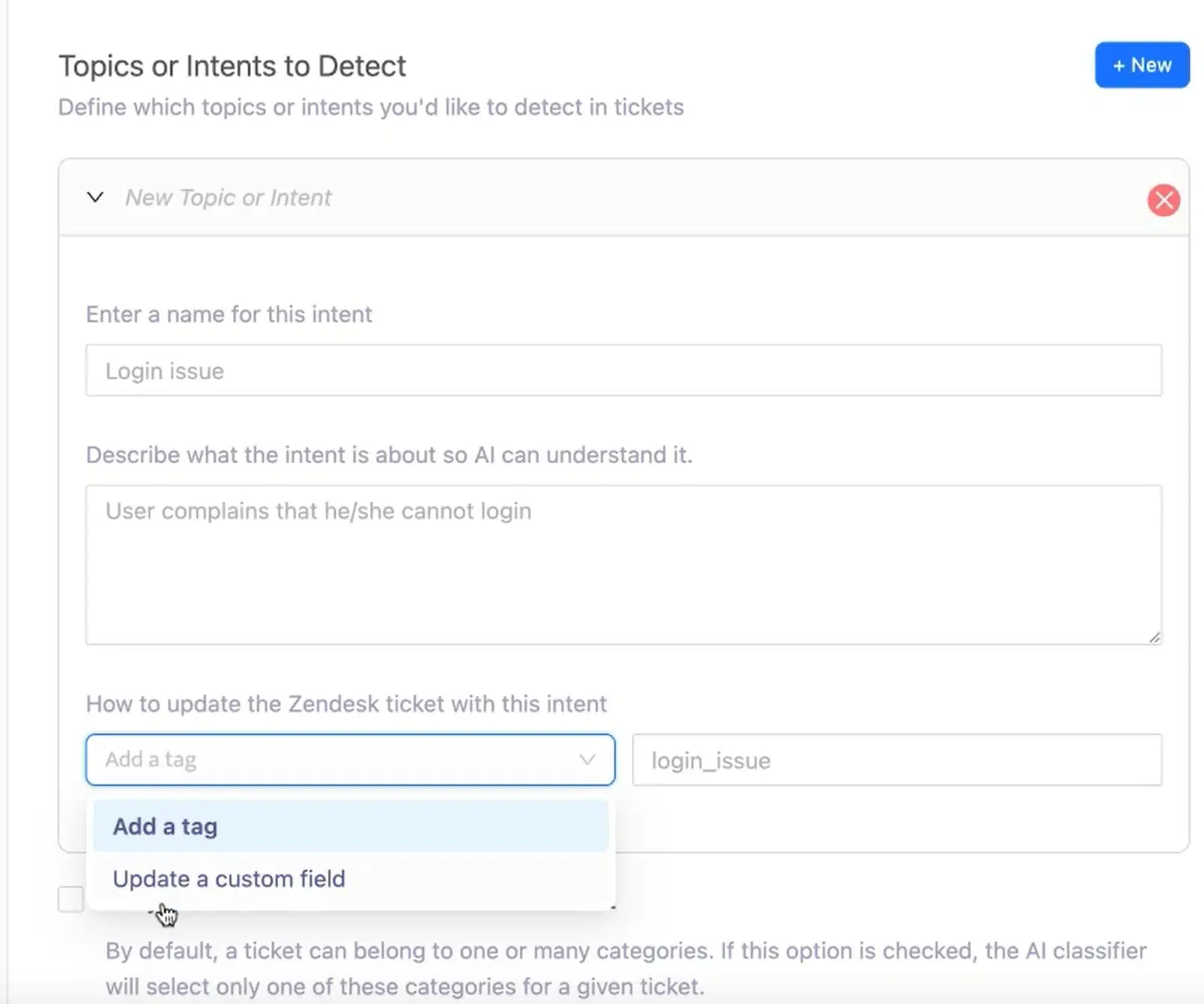This screenshot has height=1004, width=1204.
Task: Click the New Topic or Intent title
Action: coord(228,198)
